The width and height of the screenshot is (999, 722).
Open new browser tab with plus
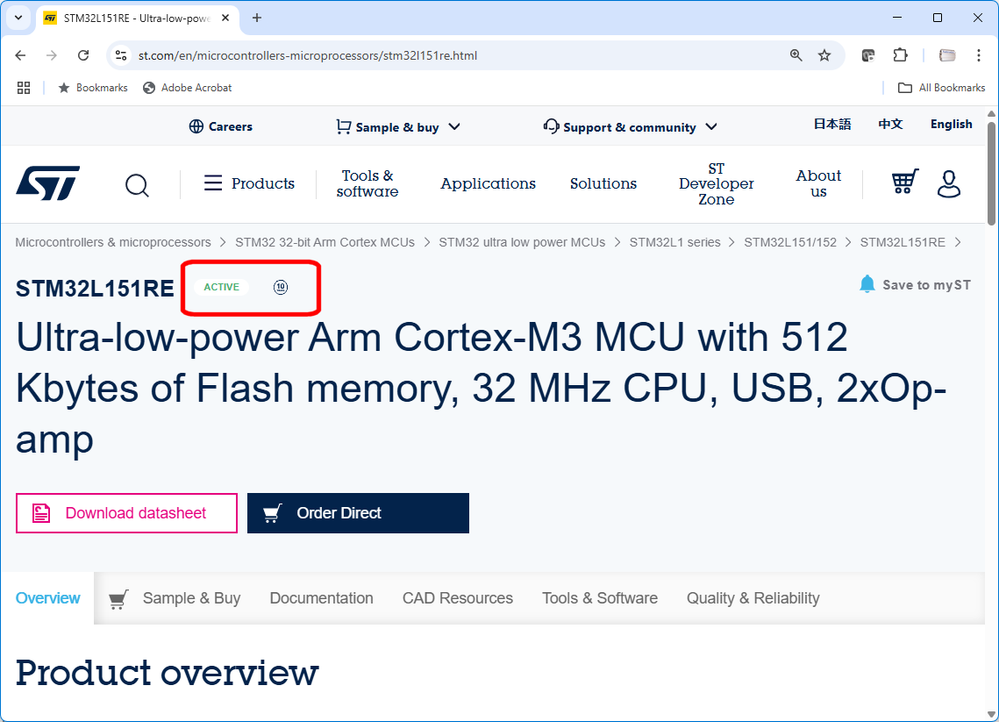pyautogui.click(x=257, y=18)
